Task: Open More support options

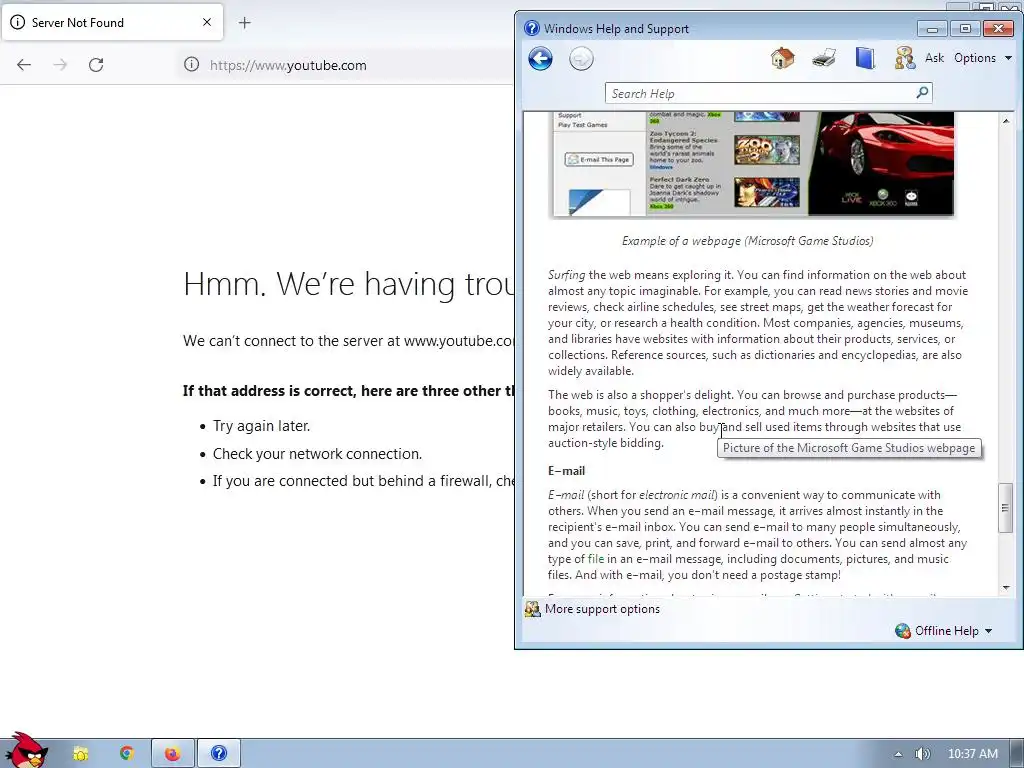Action: coord(592,609)
